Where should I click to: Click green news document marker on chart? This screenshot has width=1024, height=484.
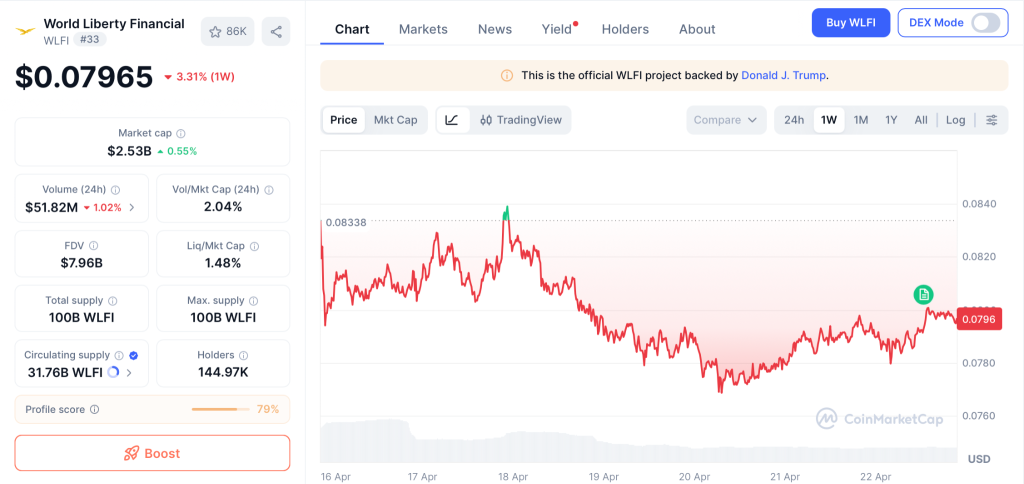coord(924,294)
